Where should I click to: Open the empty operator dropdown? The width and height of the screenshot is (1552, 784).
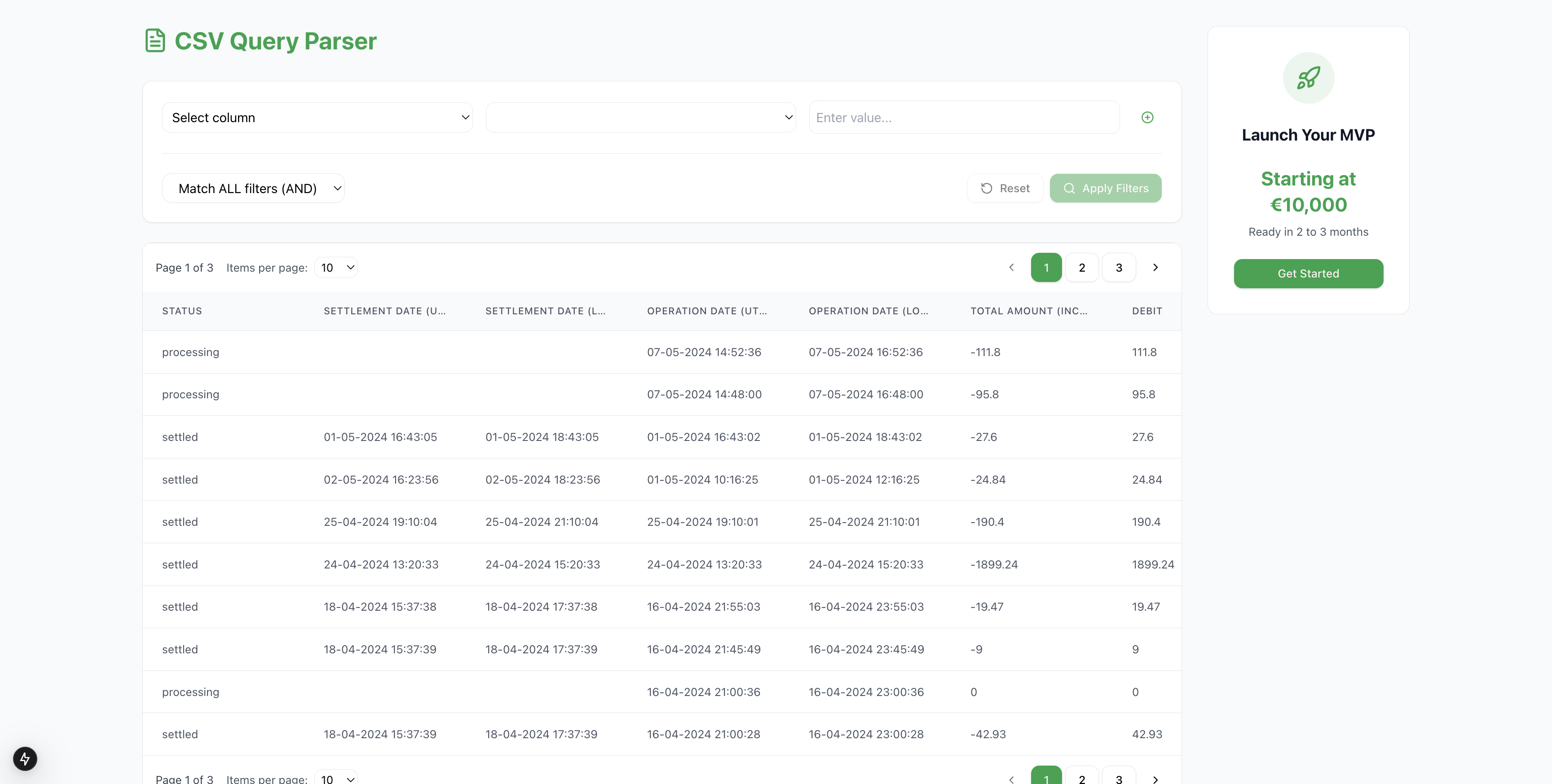tap(640, 118)
